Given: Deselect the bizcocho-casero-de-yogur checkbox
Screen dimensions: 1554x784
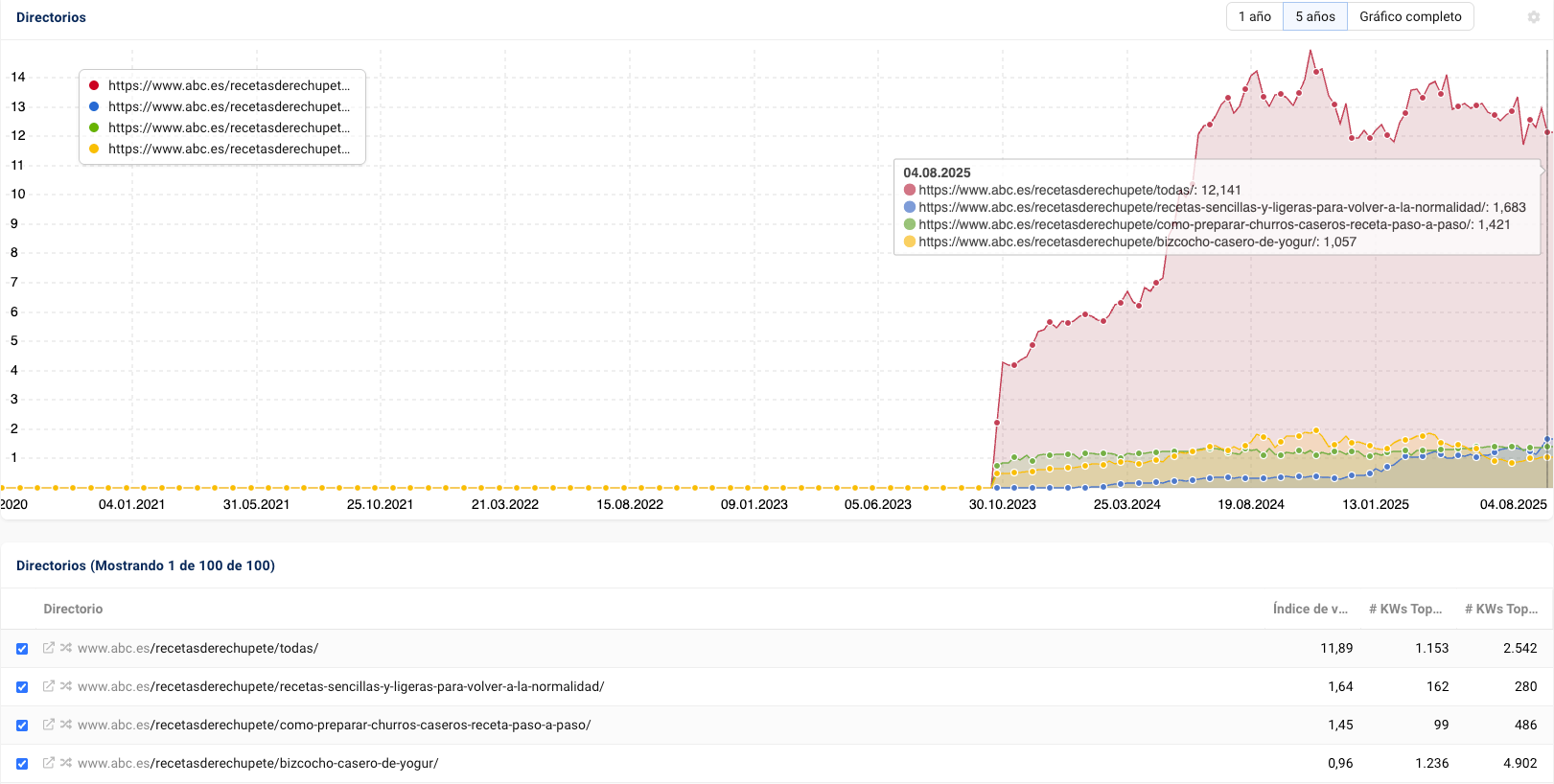Looking at the screenshot, I should point(22,764).
